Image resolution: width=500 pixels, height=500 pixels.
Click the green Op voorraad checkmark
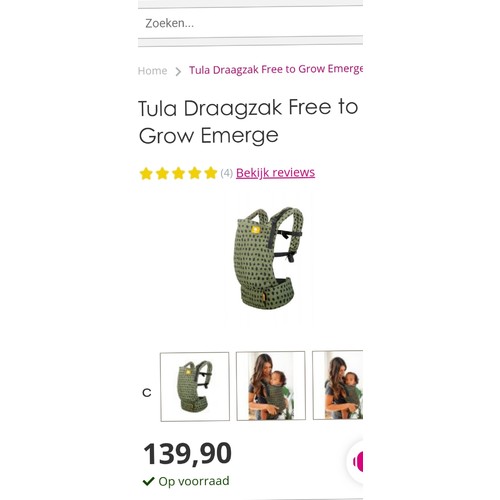[x=149, y=481]
